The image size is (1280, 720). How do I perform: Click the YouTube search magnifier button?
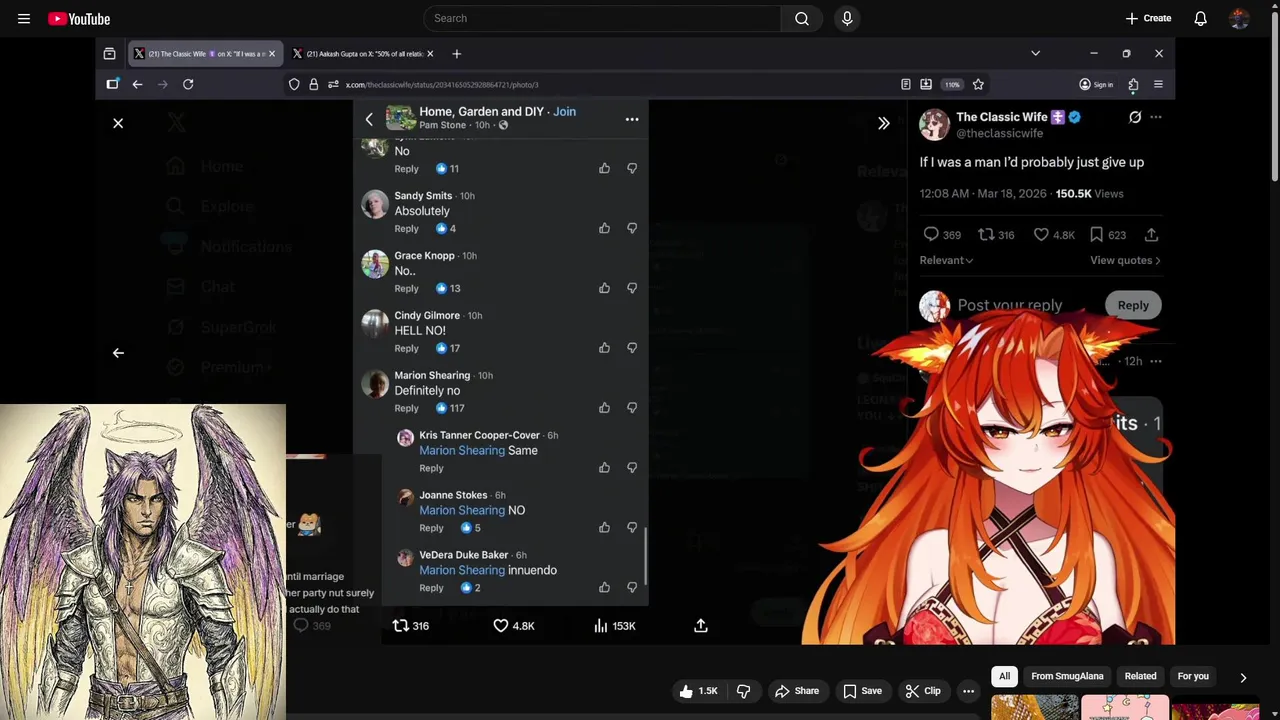coord(802,18)
